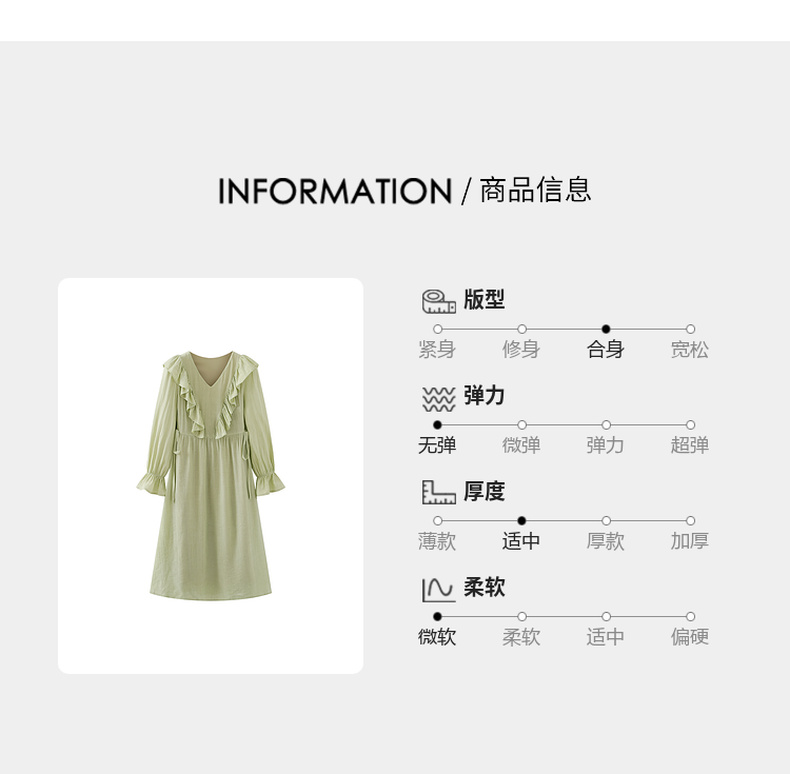
Task: Select the 修身 fit radio dot
Action: pyautogui.click(x=522, y=329)
